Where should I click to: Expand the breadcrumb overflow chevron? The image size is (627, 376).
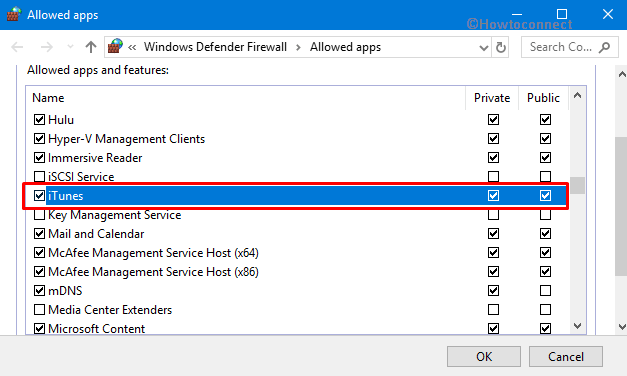[132, 47]
